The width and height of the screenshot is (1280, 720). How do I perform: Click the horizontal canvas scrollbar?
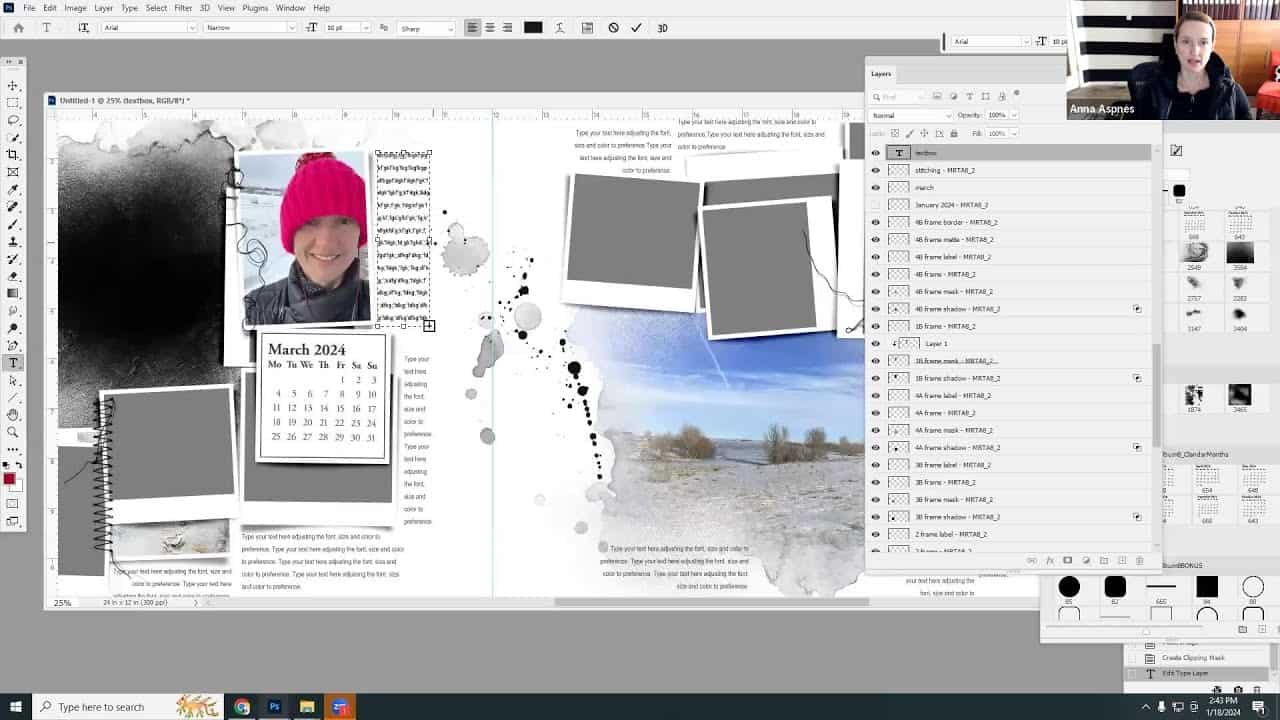pyautogui.click(x=711, y=603)
